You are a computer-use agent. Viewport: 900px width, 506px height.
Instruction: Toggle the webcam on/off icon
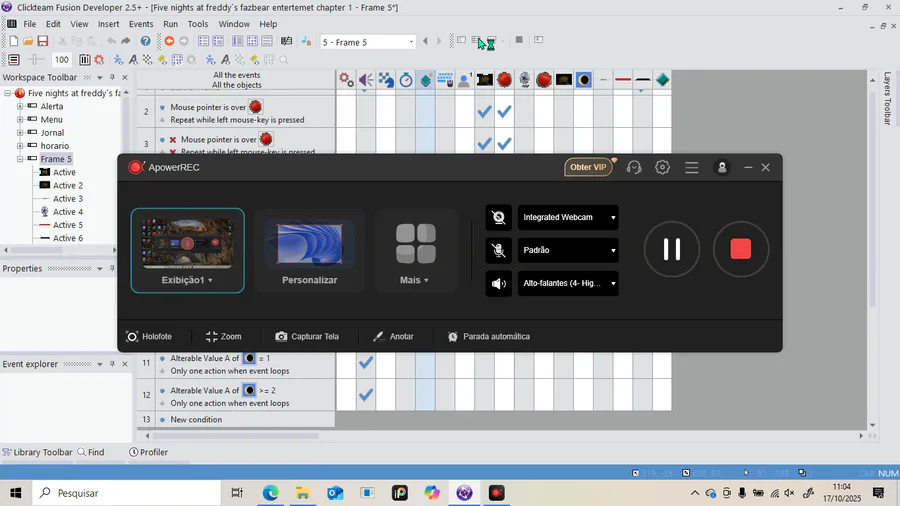click(x=498, y=217)
